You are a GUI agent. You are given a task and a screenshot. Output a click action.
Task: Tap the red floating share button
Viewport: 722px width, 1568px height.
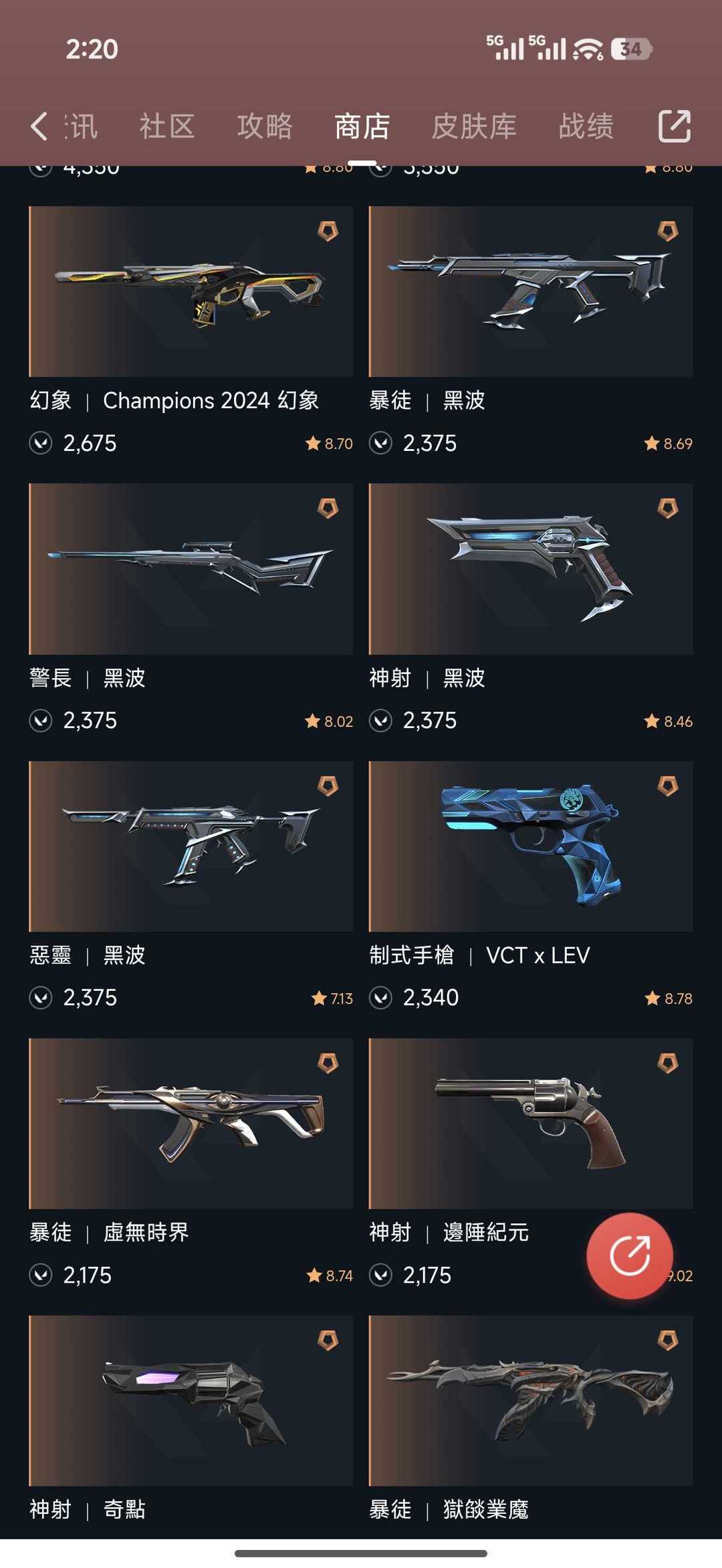pos(629,1255)
